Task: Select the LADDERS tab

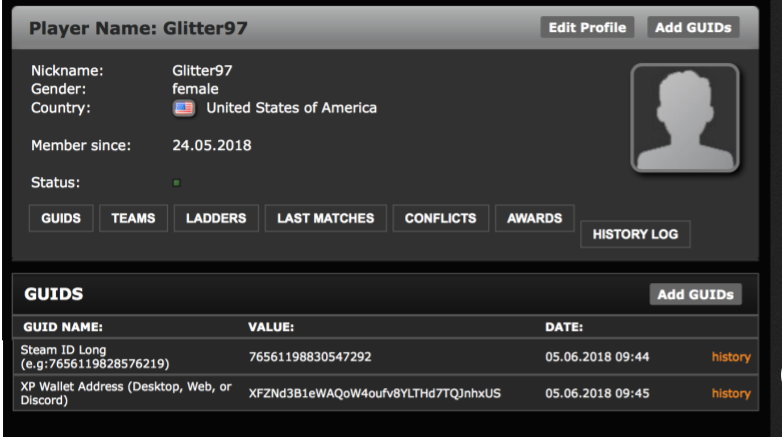Action: click(x=216, y=218)
